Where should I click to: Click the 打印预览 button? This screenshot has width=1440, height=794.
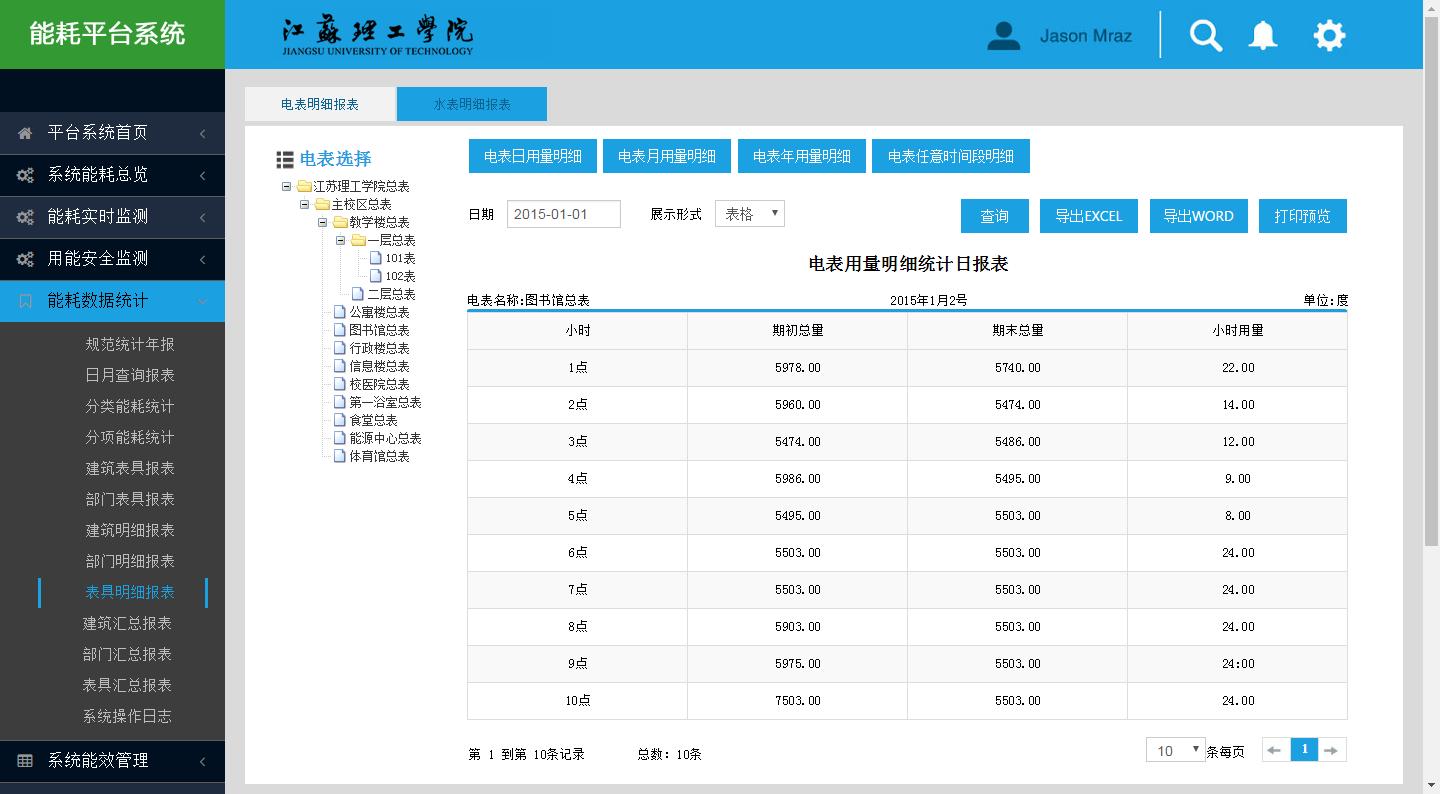pyautogui.click(x=1303, y=216)
